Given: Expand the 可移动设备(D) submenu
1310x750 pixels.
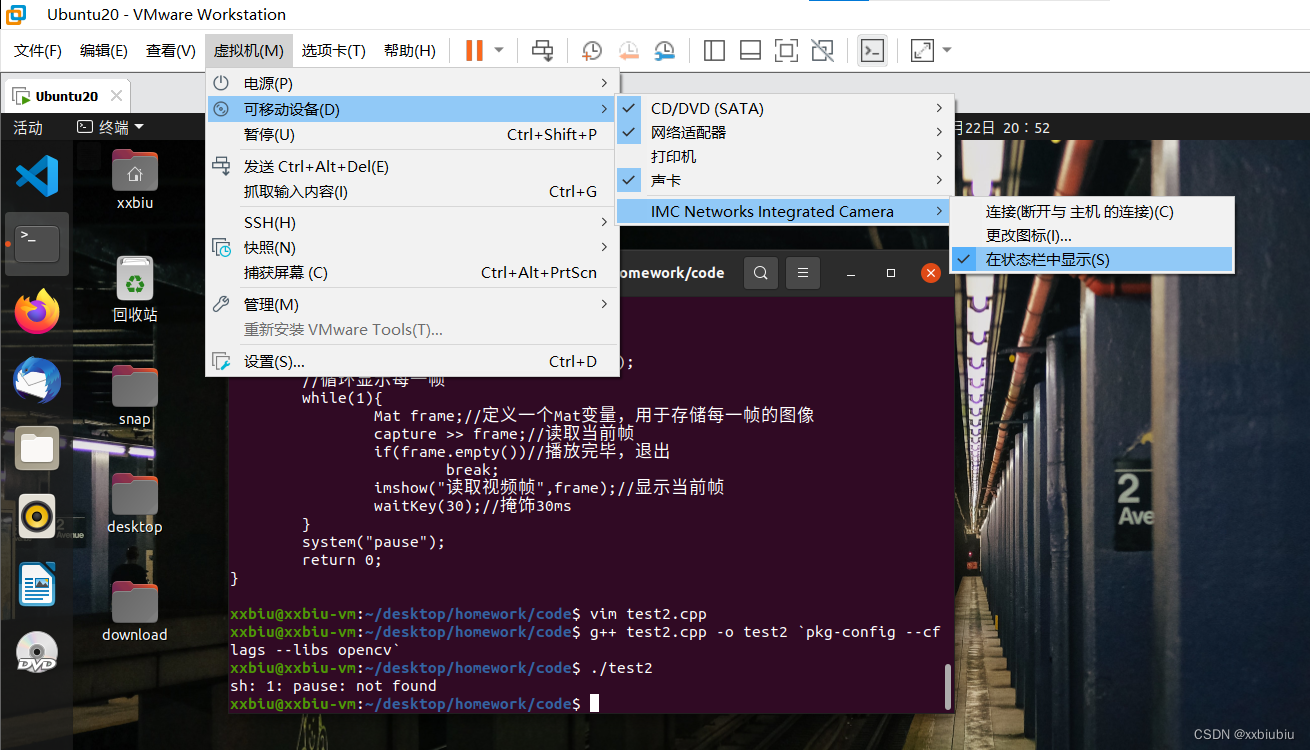Looking at the screenshot, I should [x=413, y=109].
